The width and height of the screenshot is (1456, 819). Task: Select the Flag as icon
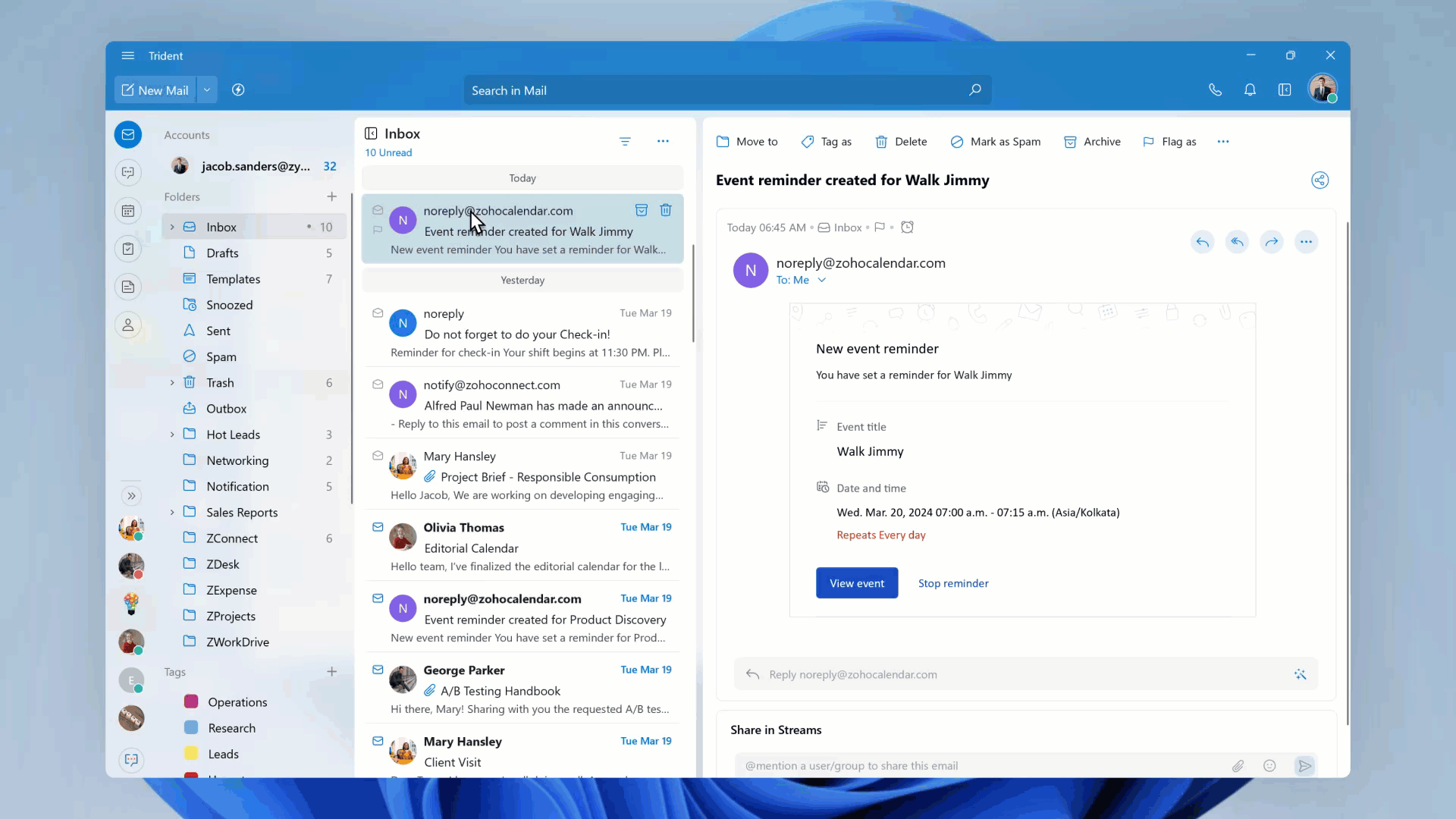1149,141
